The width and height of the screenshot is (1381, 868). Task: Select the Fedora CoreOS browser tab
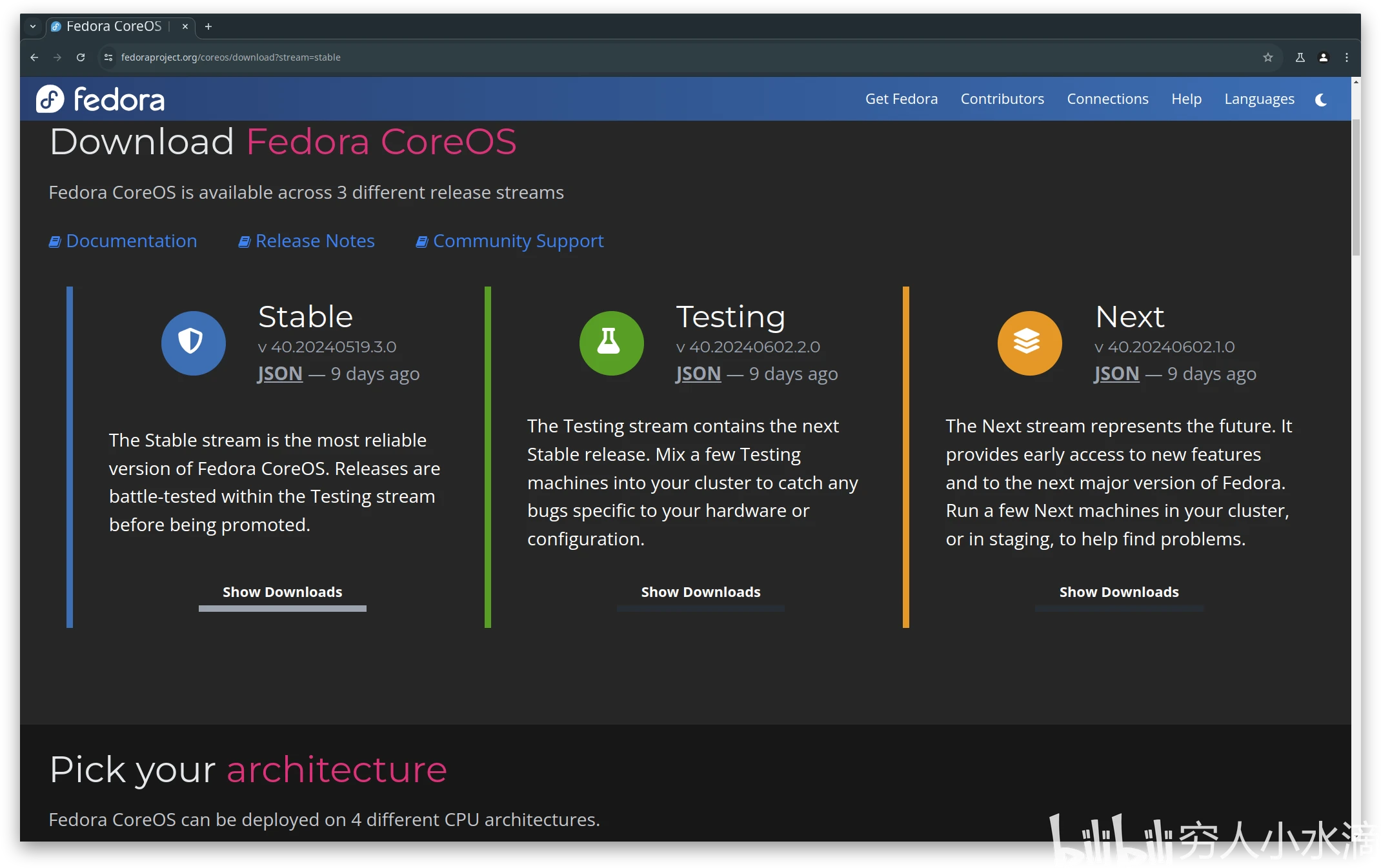point(110,26)
